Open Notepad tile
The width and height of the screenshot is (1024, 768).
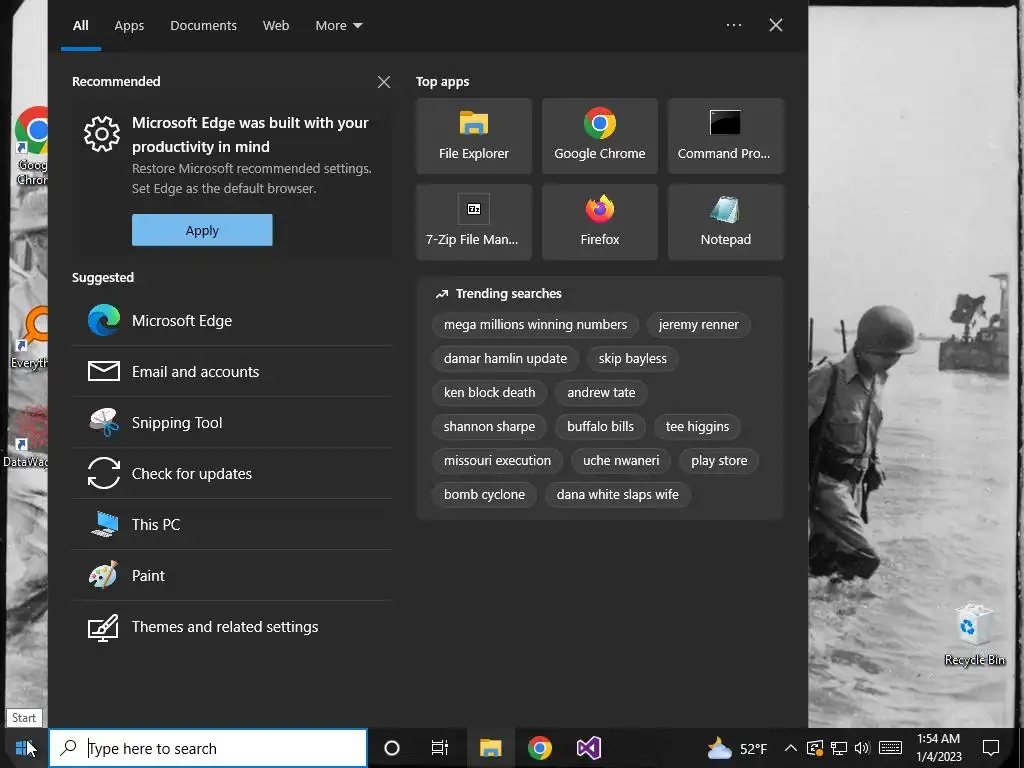(x=726, y=222)
